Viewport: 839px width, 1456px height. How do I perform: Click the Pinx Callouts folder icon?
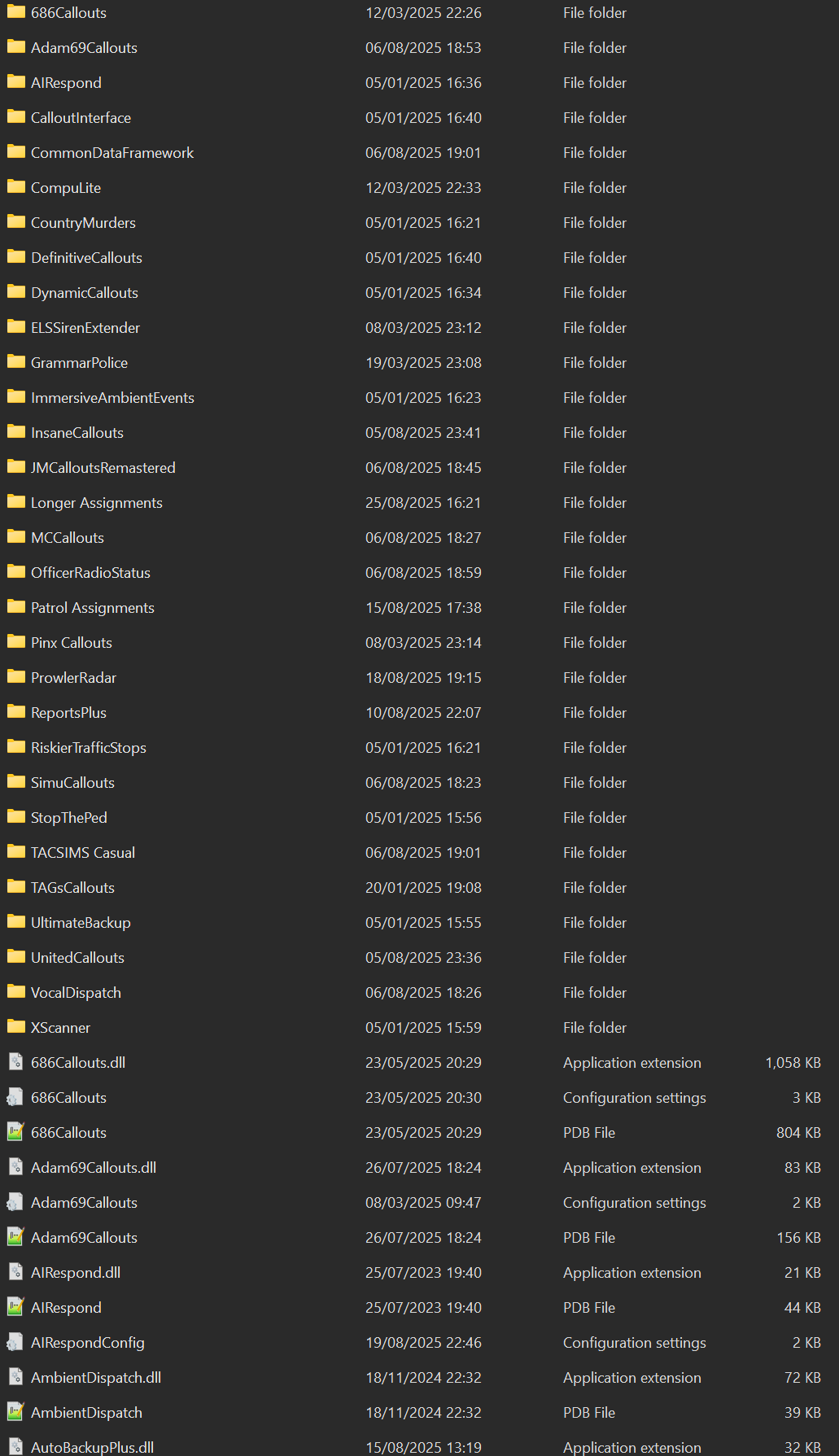click(15, 642)
